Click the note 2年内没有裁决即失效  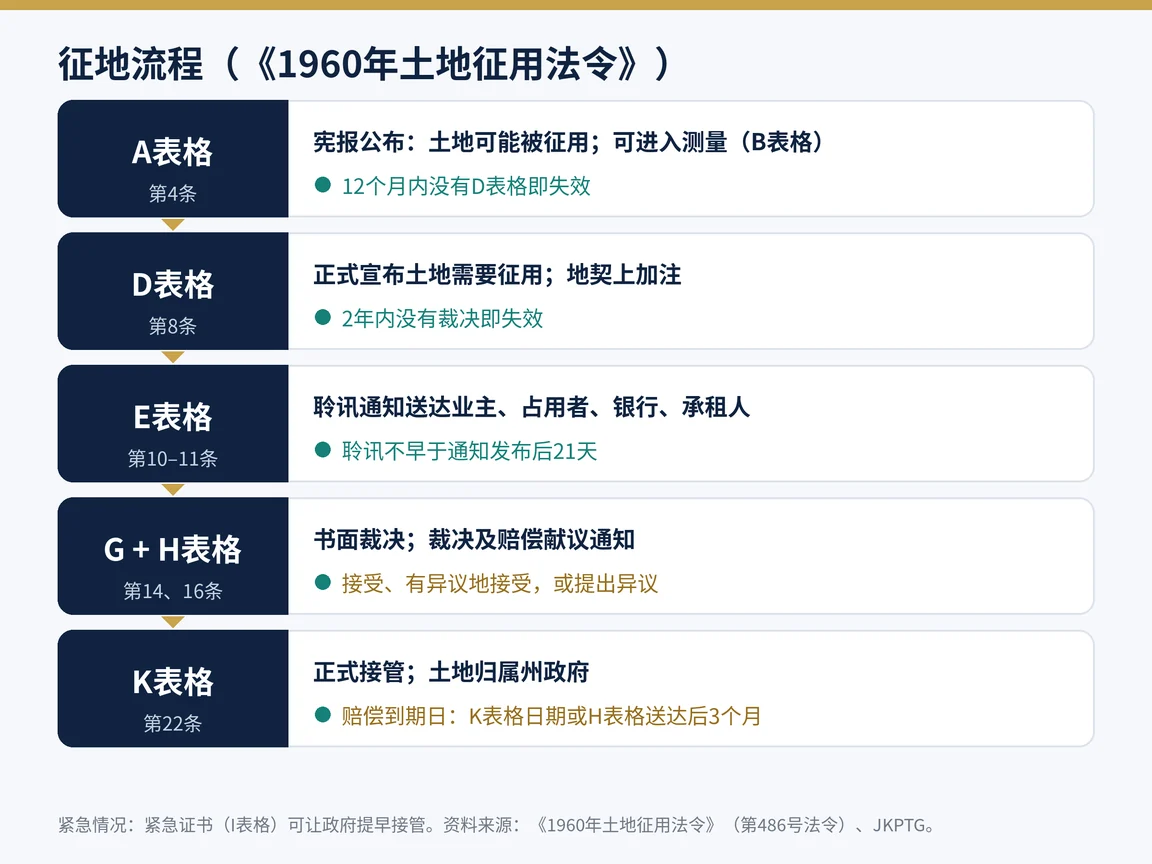coord(442,318)
